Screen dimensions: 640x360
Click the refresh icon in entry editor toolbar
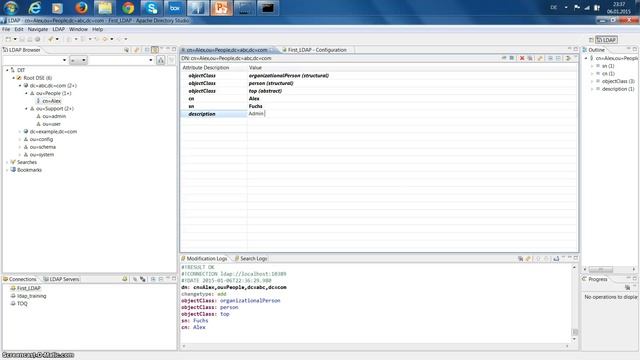(x=568, y=58)
